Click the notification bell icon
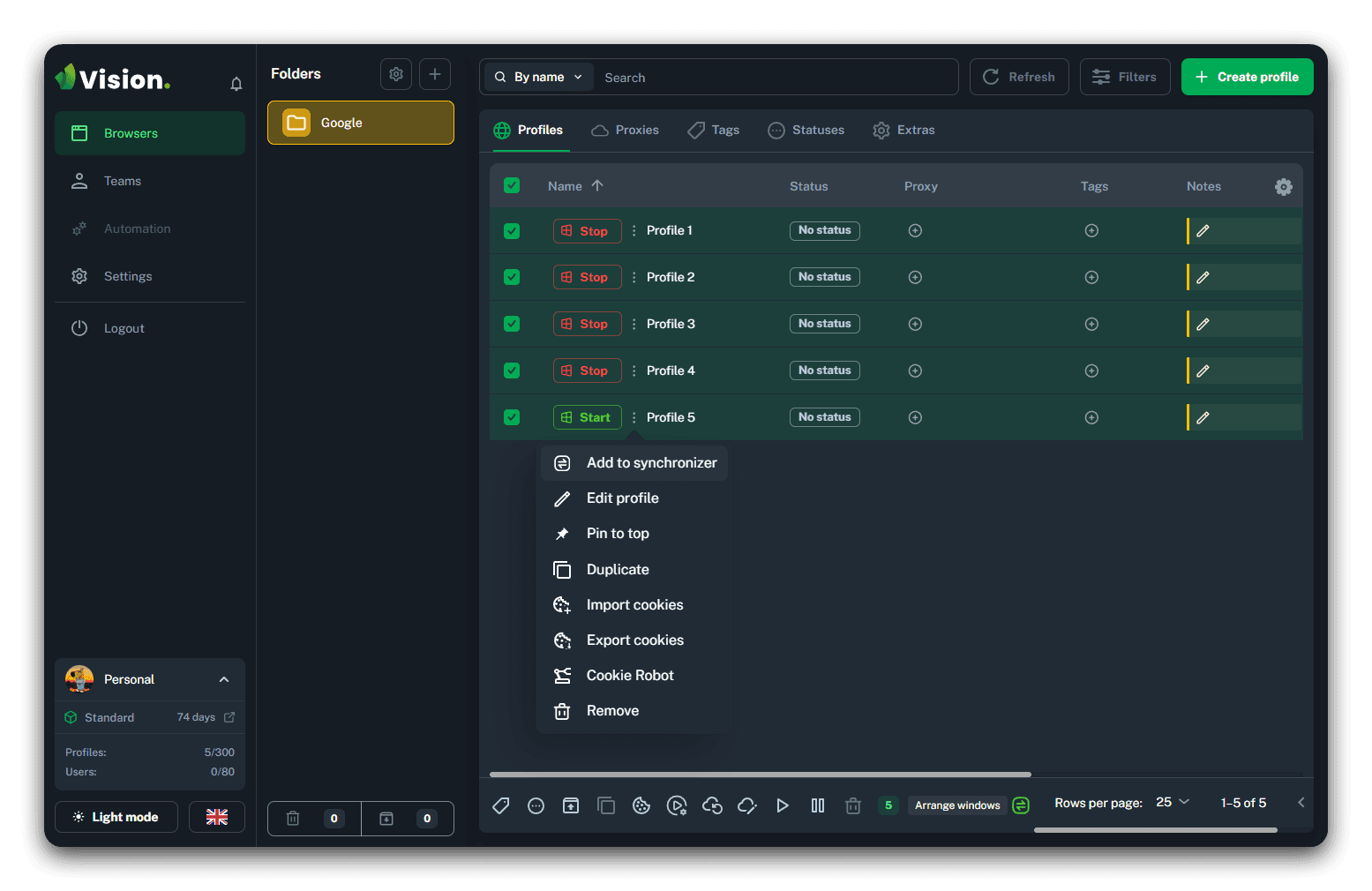The height and width of the screenshot is (891, 1372). tap(236, 84)
